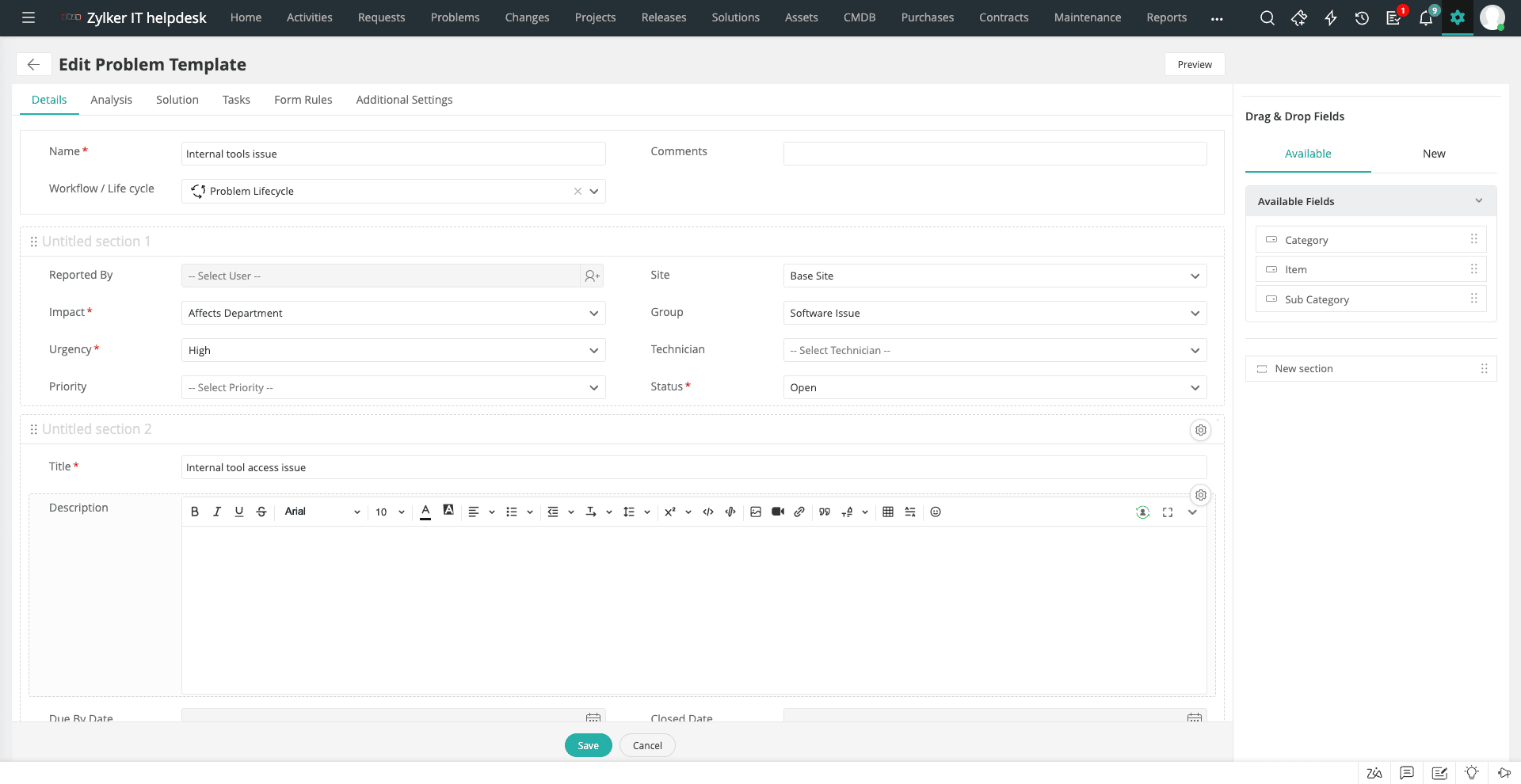Insert a table in the description editor
The height and width of the screenshot is (784, 1521).
887,512
